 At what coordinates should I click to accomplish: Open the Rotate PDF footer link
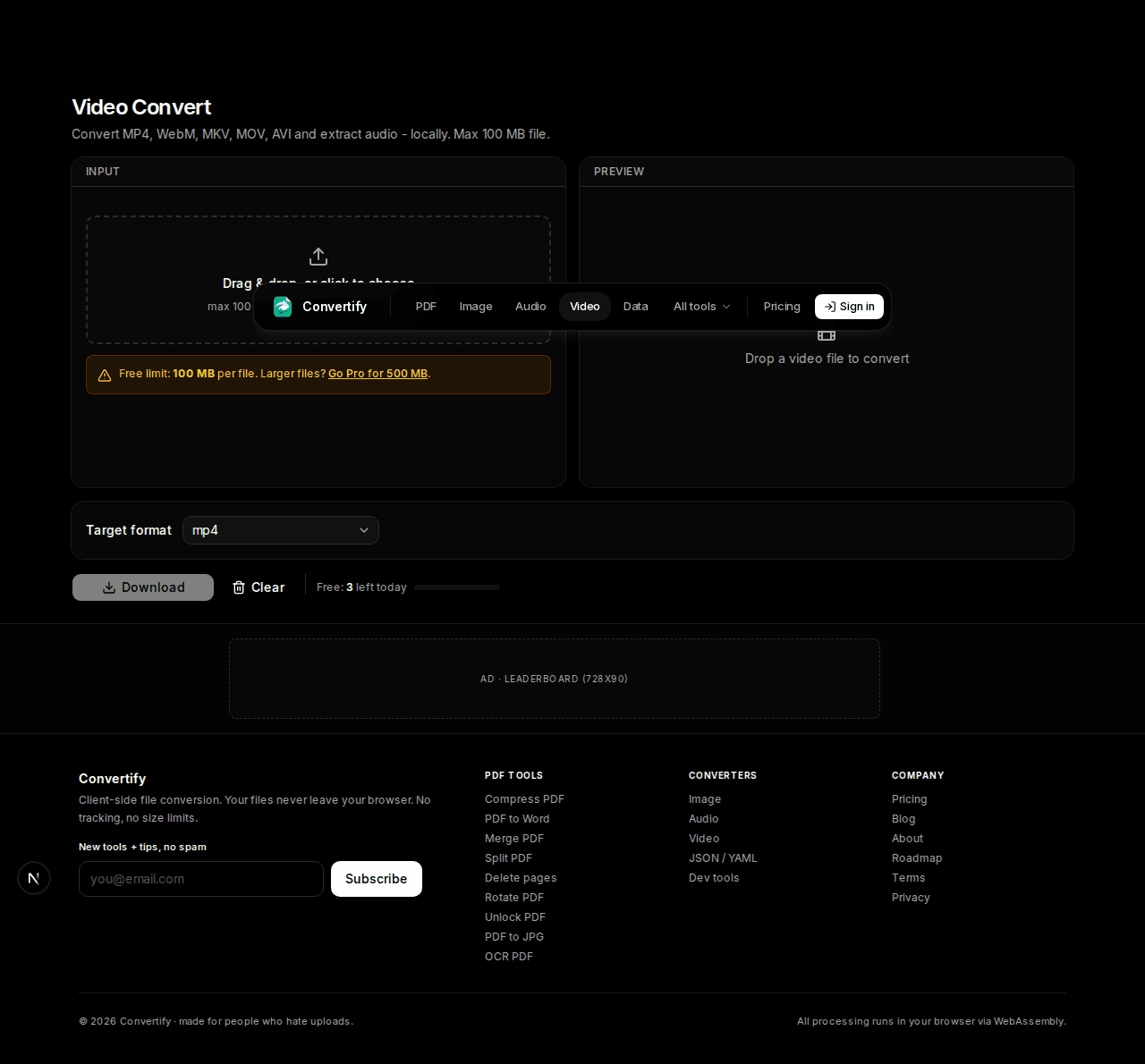pos(514,898)
